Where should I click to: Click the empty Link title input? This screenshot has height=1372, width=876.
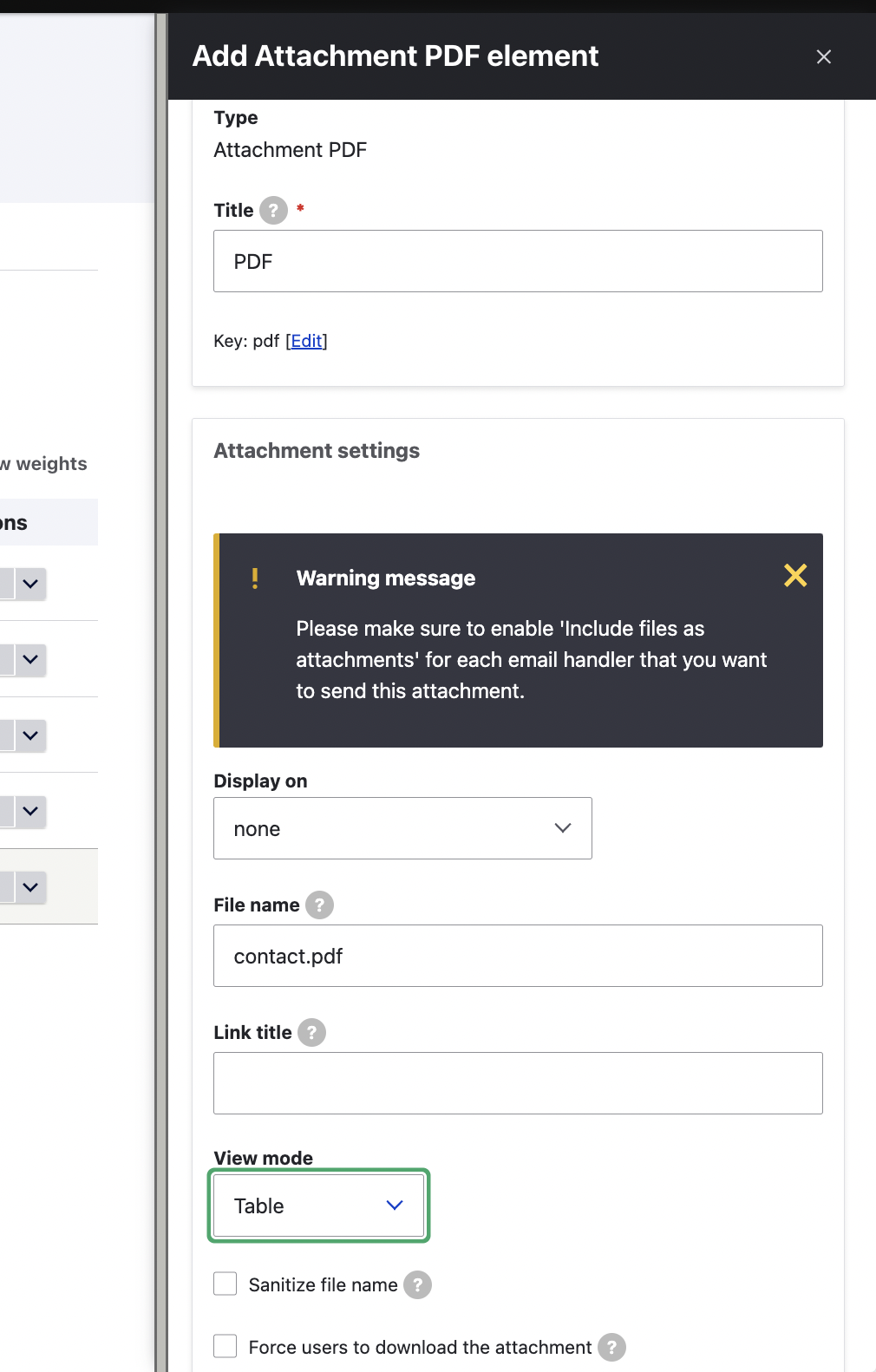[x=518, y=1083]
